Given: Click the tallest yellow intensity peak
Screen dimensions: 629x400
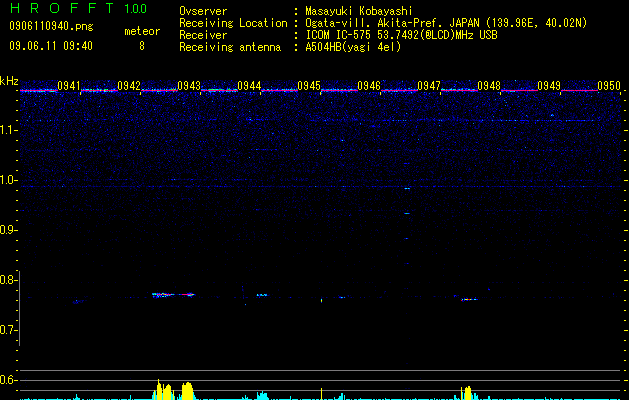Looking at the screenshot, I should (158, 389).
